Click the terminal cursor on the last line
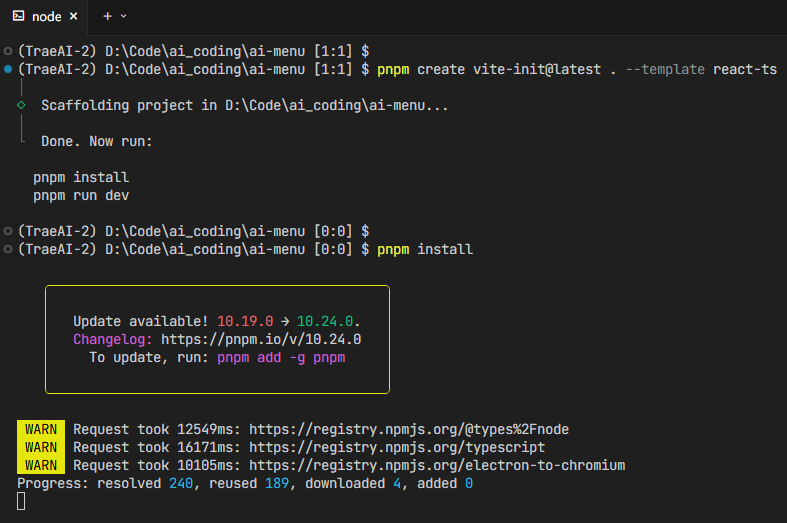The width and height of the screenshot is (787, 523). pyautogui.click(x=22, y=501)
